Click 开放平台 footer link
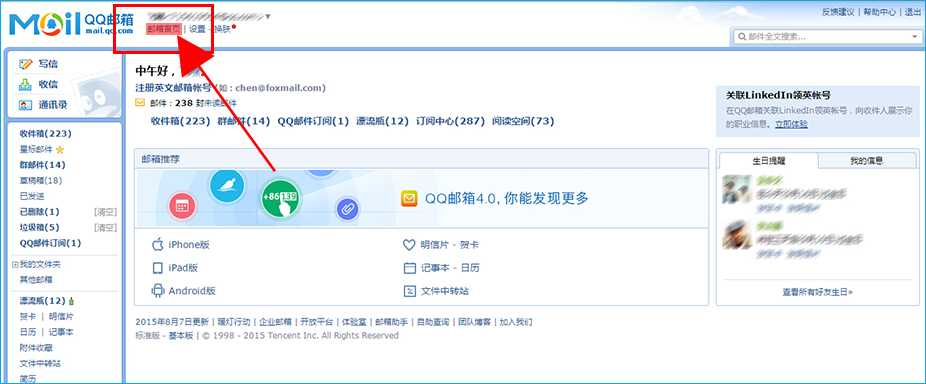926x384 pixels. [317, 322]
